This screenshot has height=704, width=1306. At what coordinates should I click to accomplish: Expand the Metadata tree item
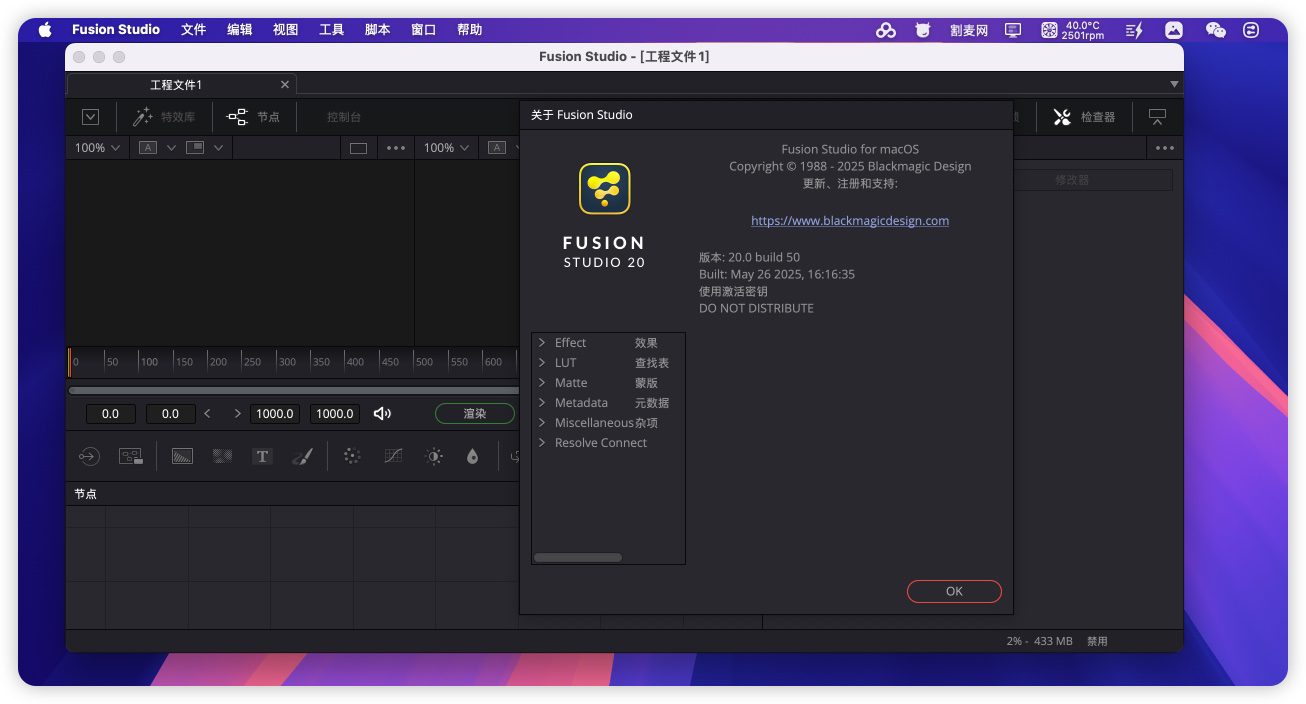click(x=542, y=403)
